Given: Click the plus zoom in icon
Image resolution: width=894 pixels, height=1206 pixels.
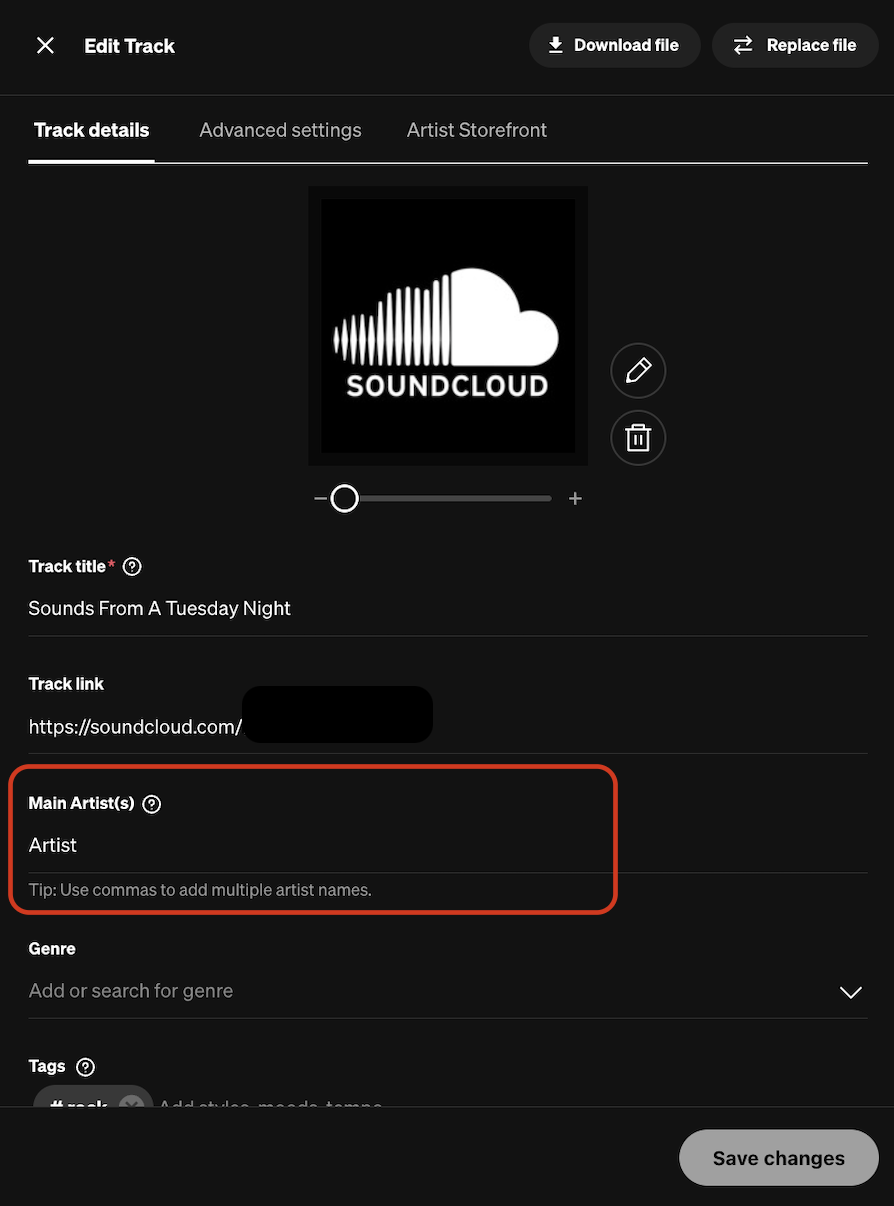Looking at the screenshot, I should tap(575, 498).
